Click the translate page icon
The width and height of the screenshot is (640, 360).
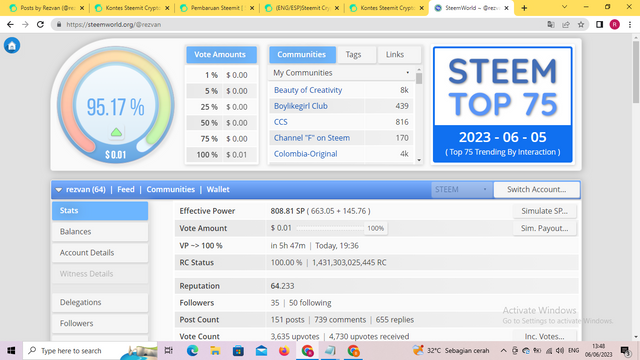[551, 24]
